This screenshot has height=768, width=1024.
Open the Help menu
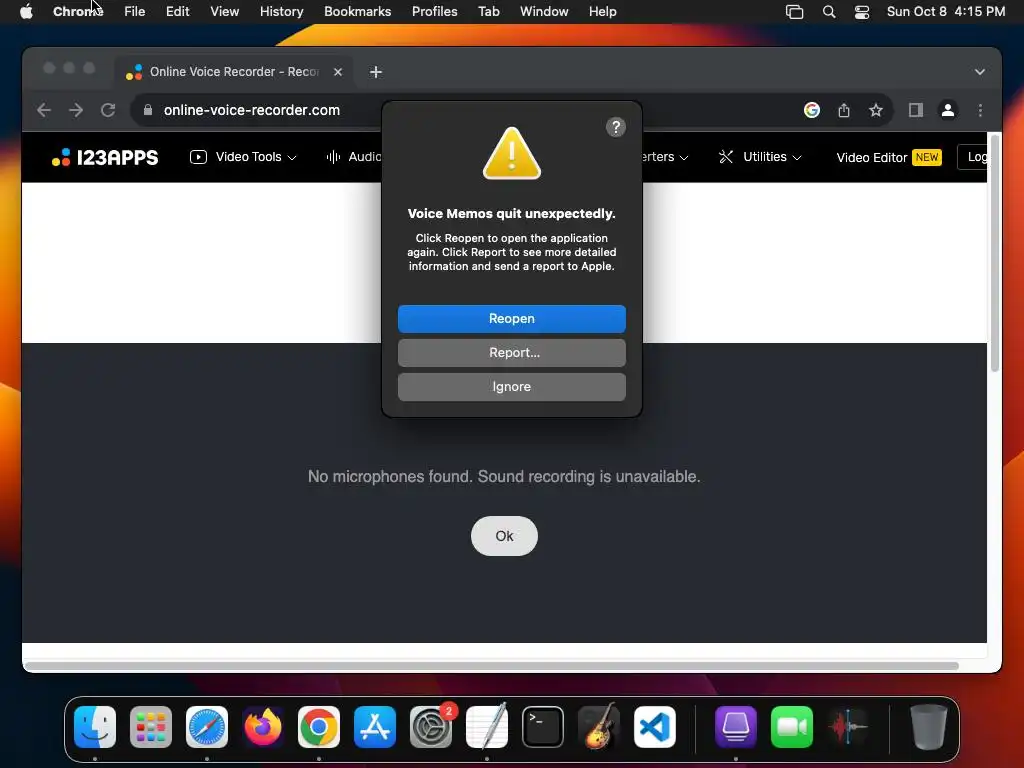pos(602,12)
